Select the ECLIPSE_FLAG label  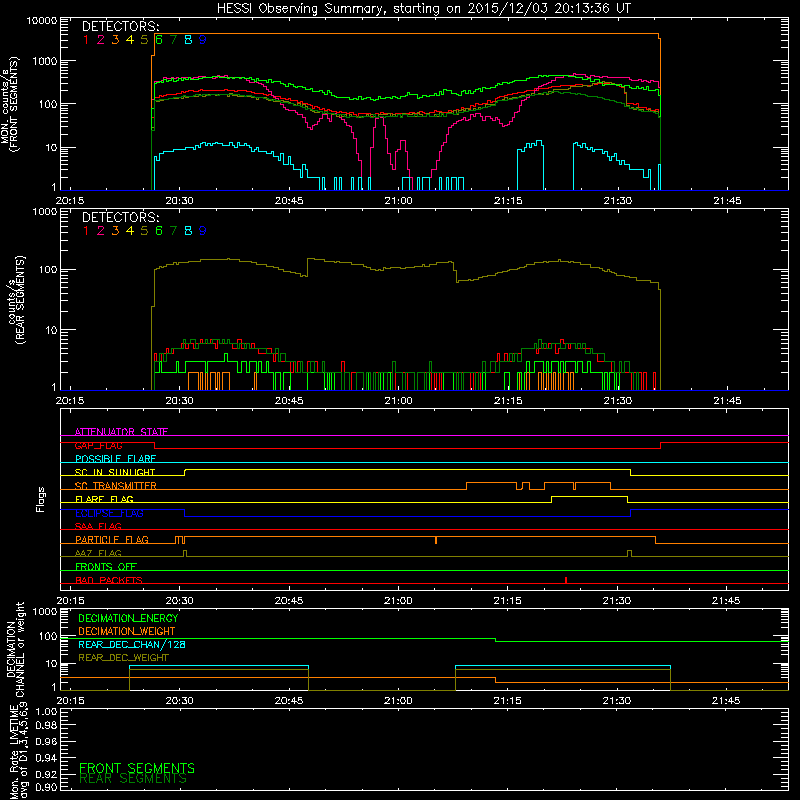point(109,513)
